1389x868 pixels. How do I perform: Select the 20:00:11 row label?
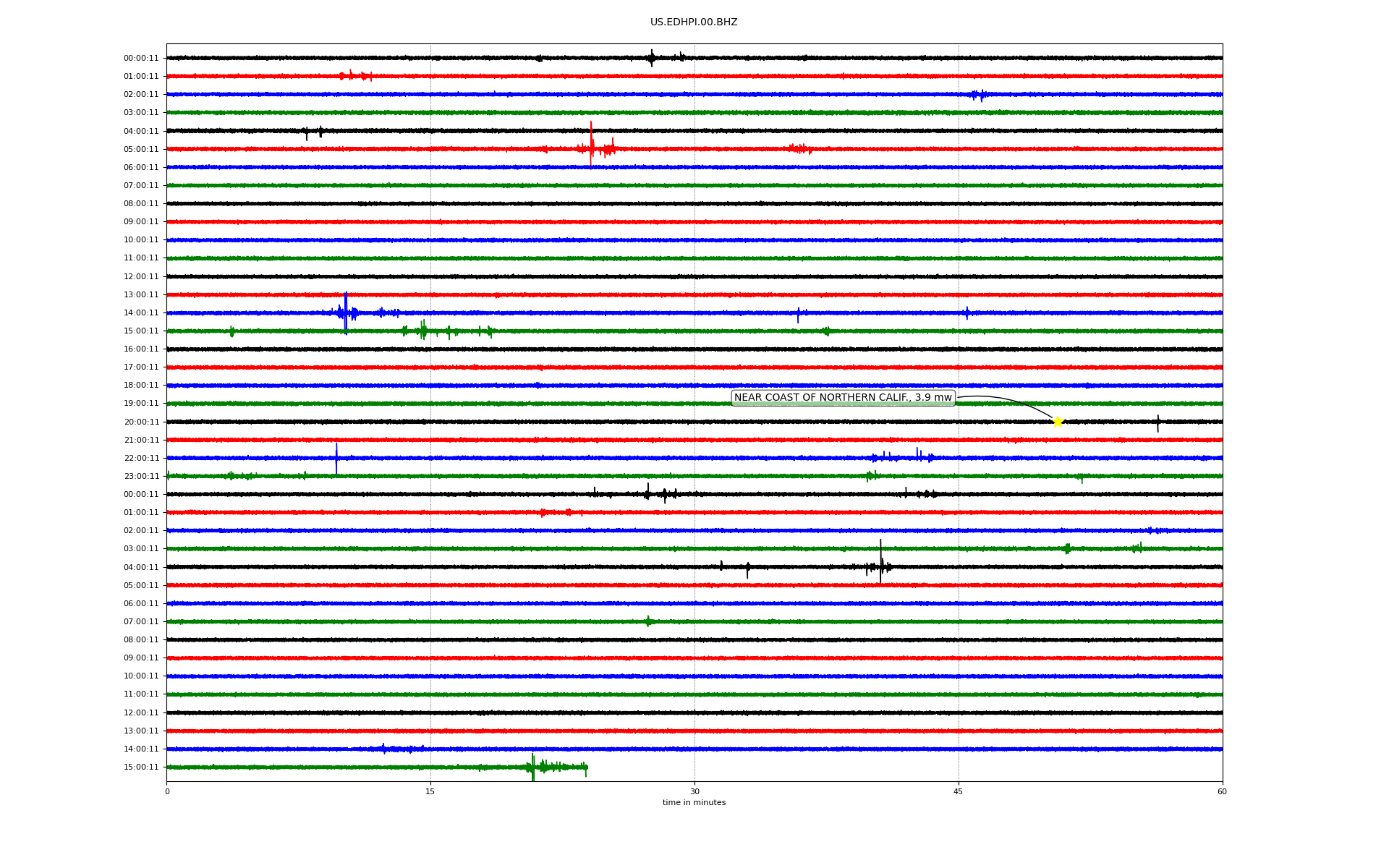[141, 422]
